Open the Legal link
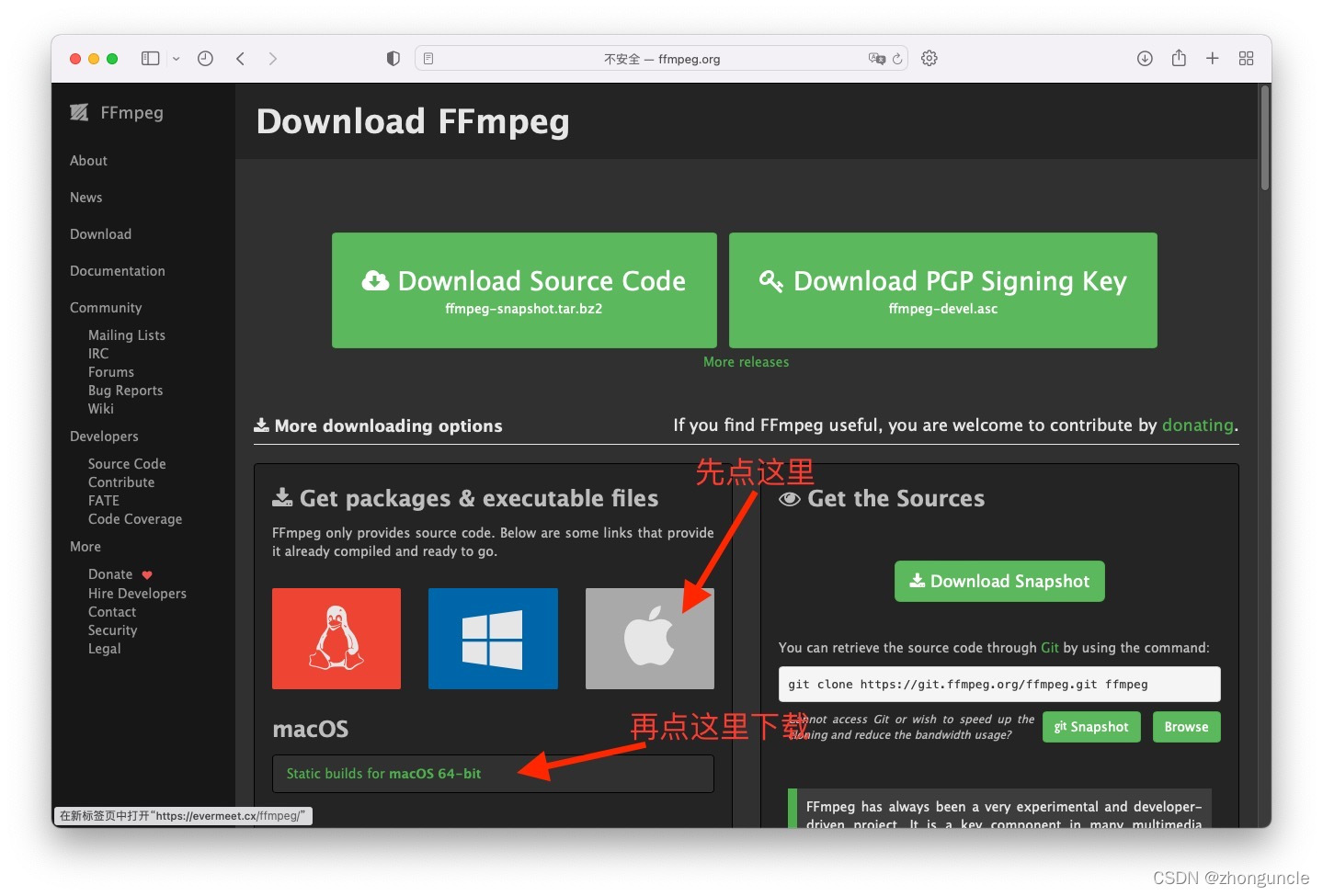1323x896 pixels. click(105, 649)
